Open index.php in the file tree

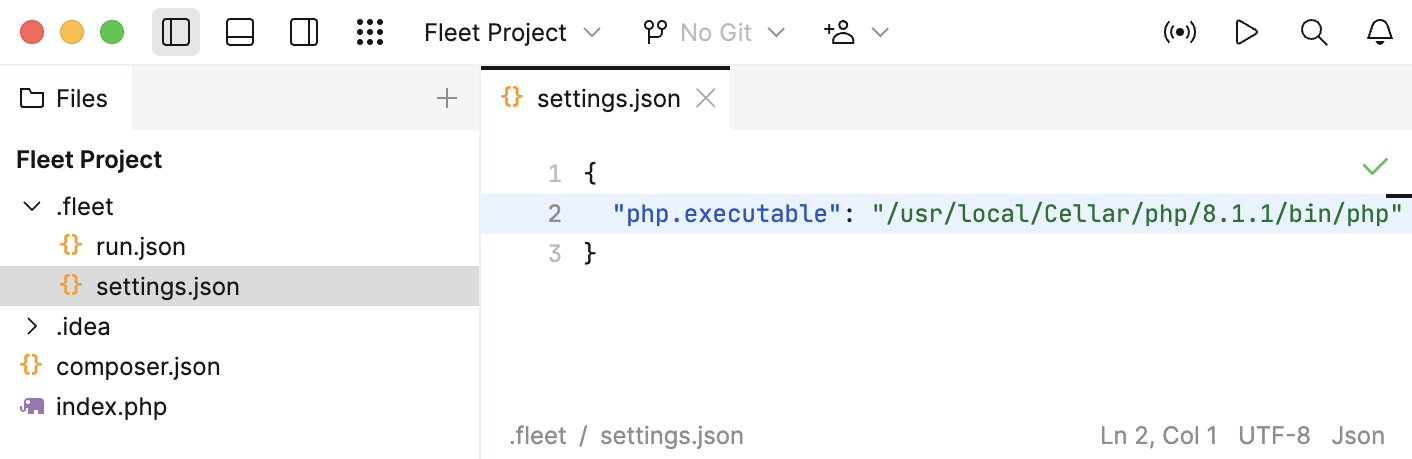111,407
